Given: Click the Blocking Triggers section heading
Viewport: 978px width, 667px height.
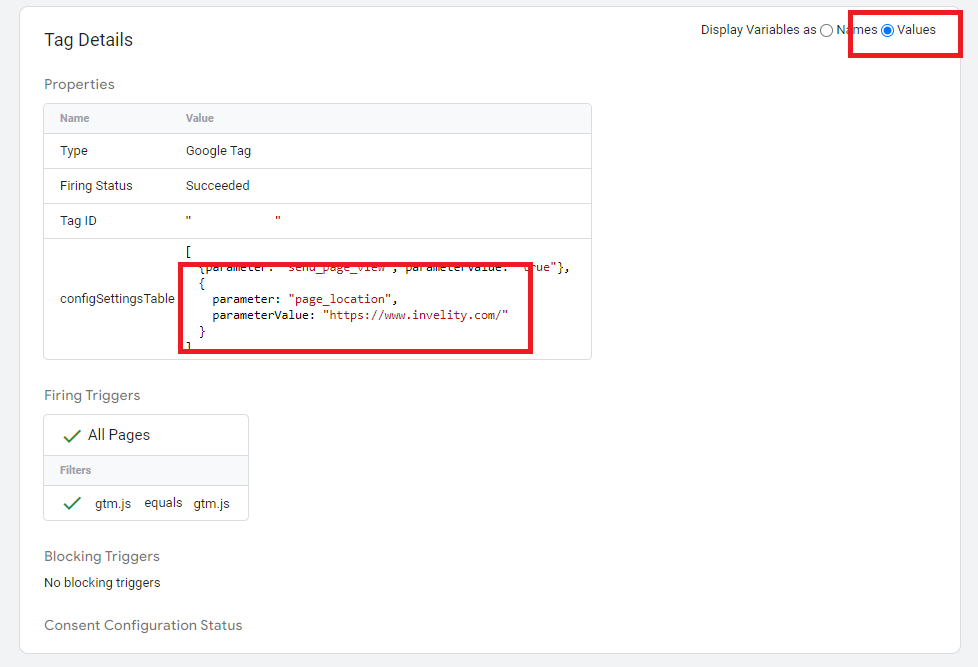Looking at the screenshot, I should (102, 557).
